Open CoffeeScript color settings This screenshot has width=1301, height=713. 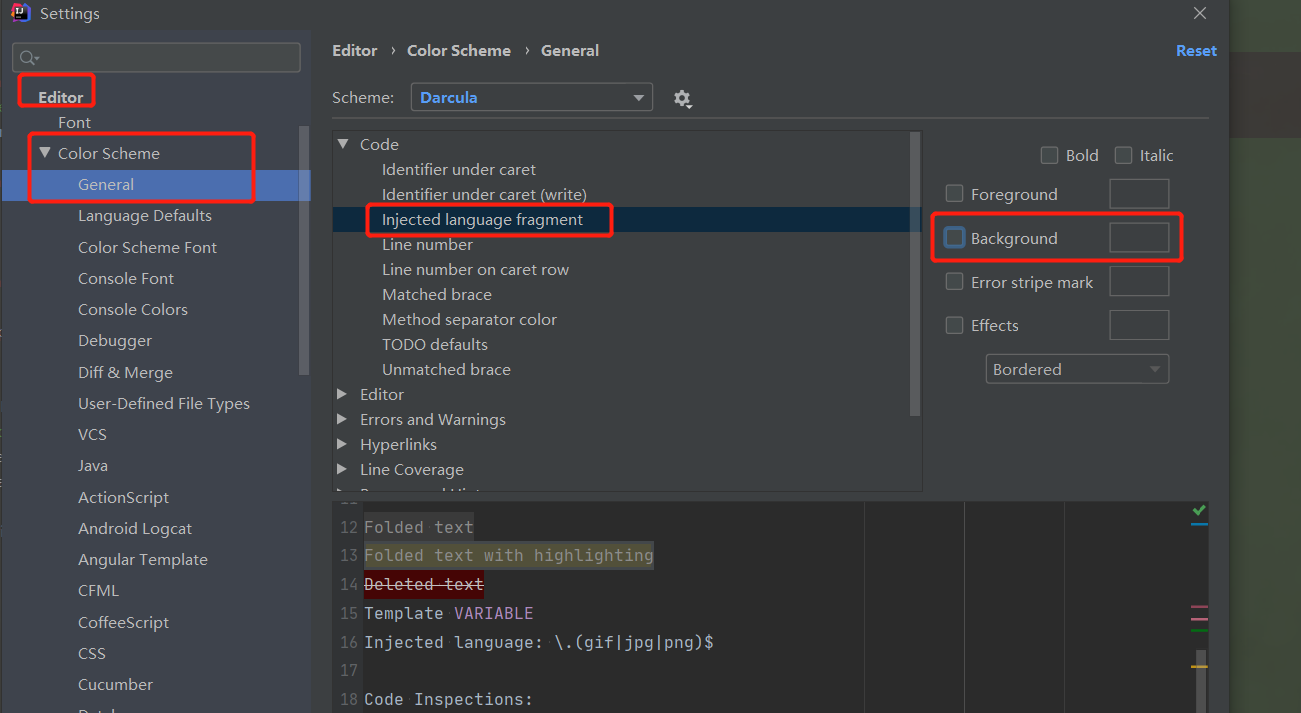click(x=123, y=622)
